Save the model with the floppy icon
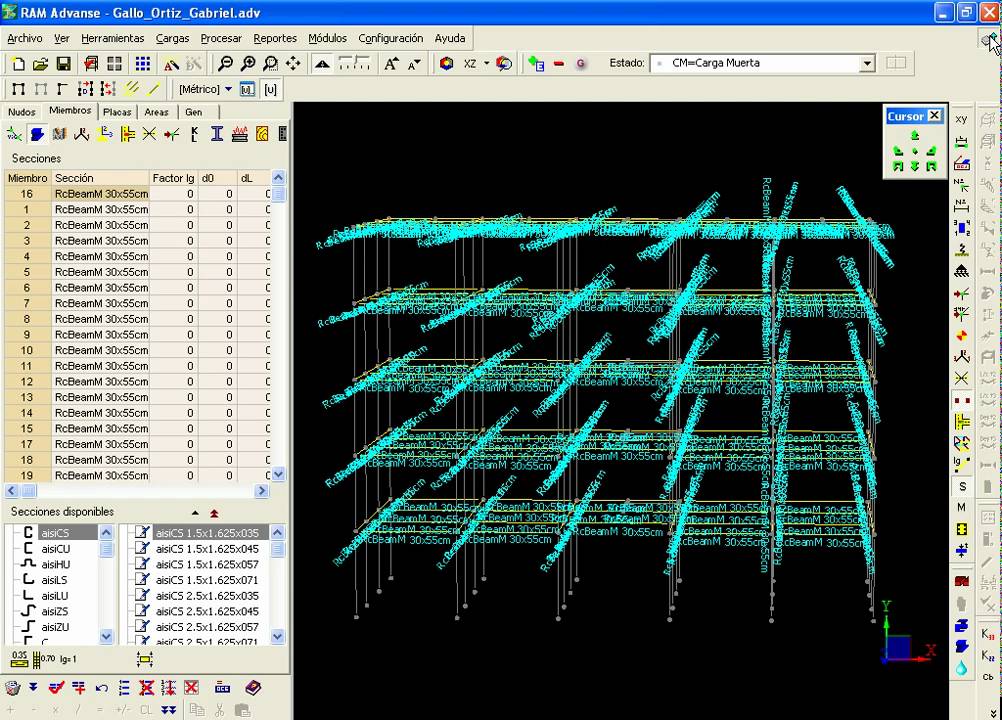The width and height of the screenshot is (1002, 720). point(63,64)
